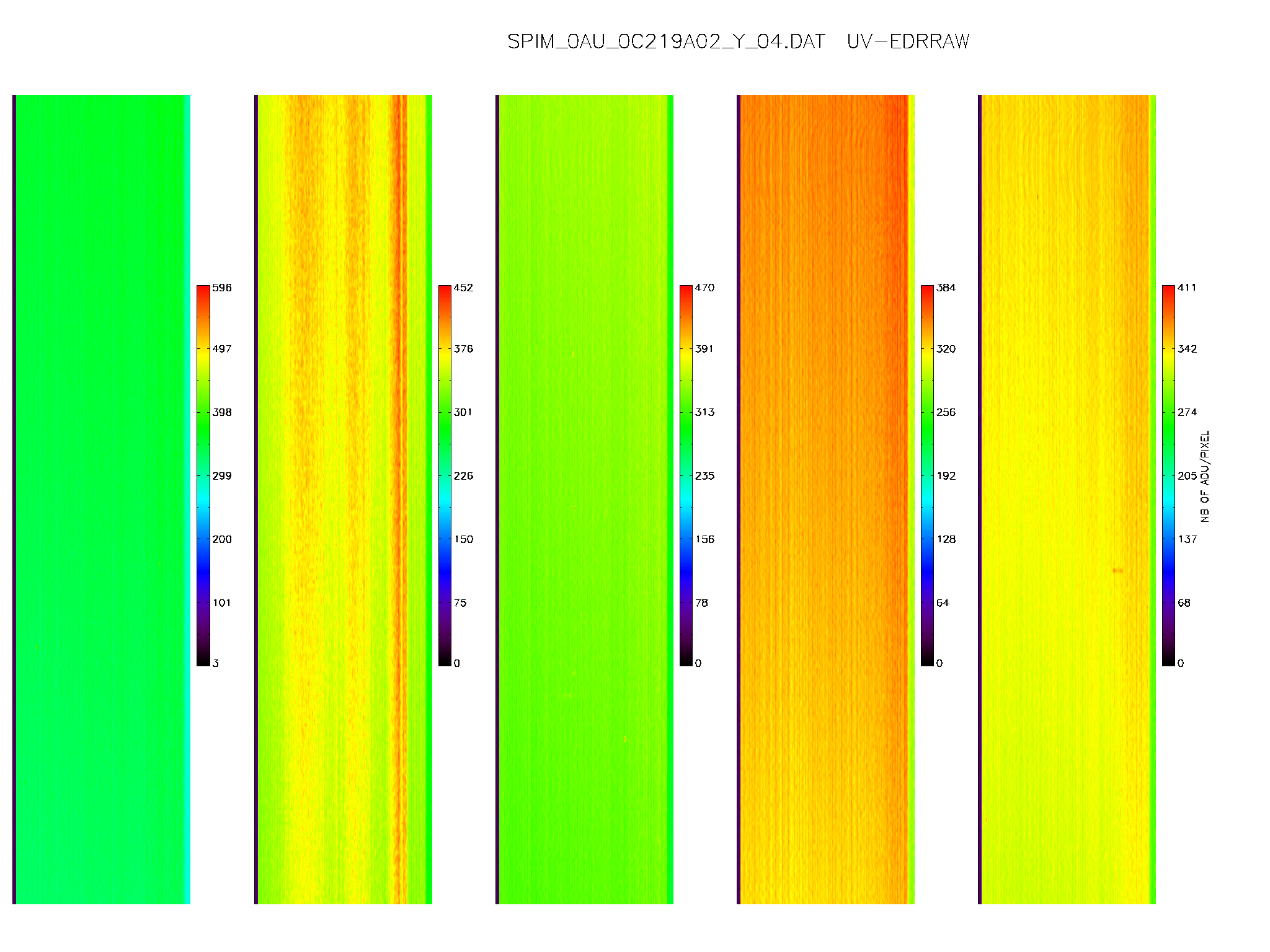The width and height of the screenshot is (1270, 952).
Task: Click the 0 label below the 75 tick
Action: pyautogui.click(x=457, y=663)
